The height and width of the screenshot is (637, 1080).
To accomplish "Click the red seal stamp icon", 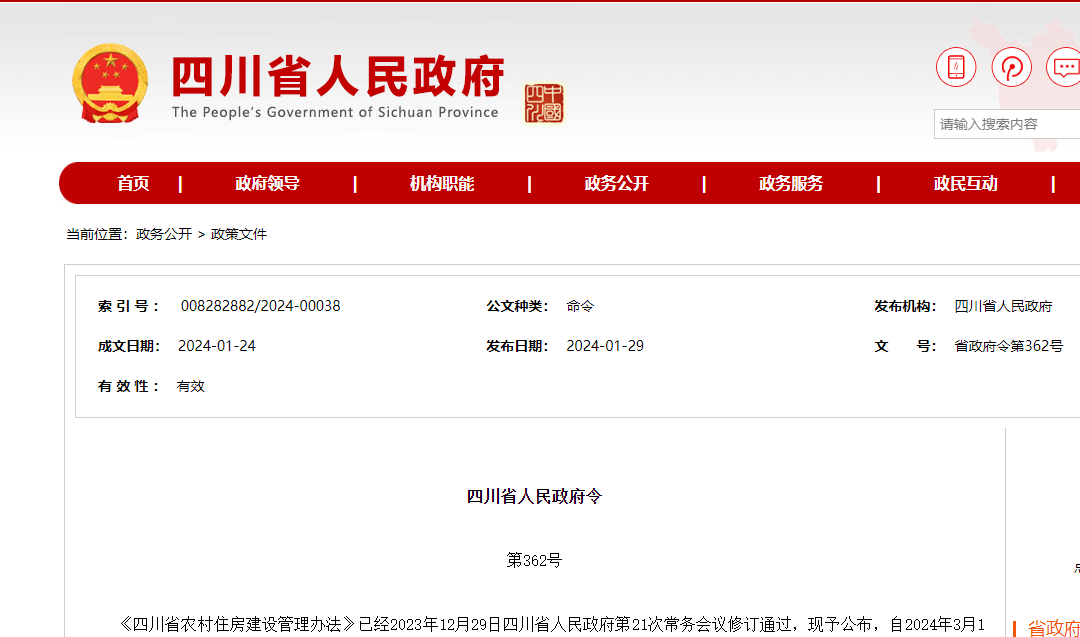I will (544, 104).
